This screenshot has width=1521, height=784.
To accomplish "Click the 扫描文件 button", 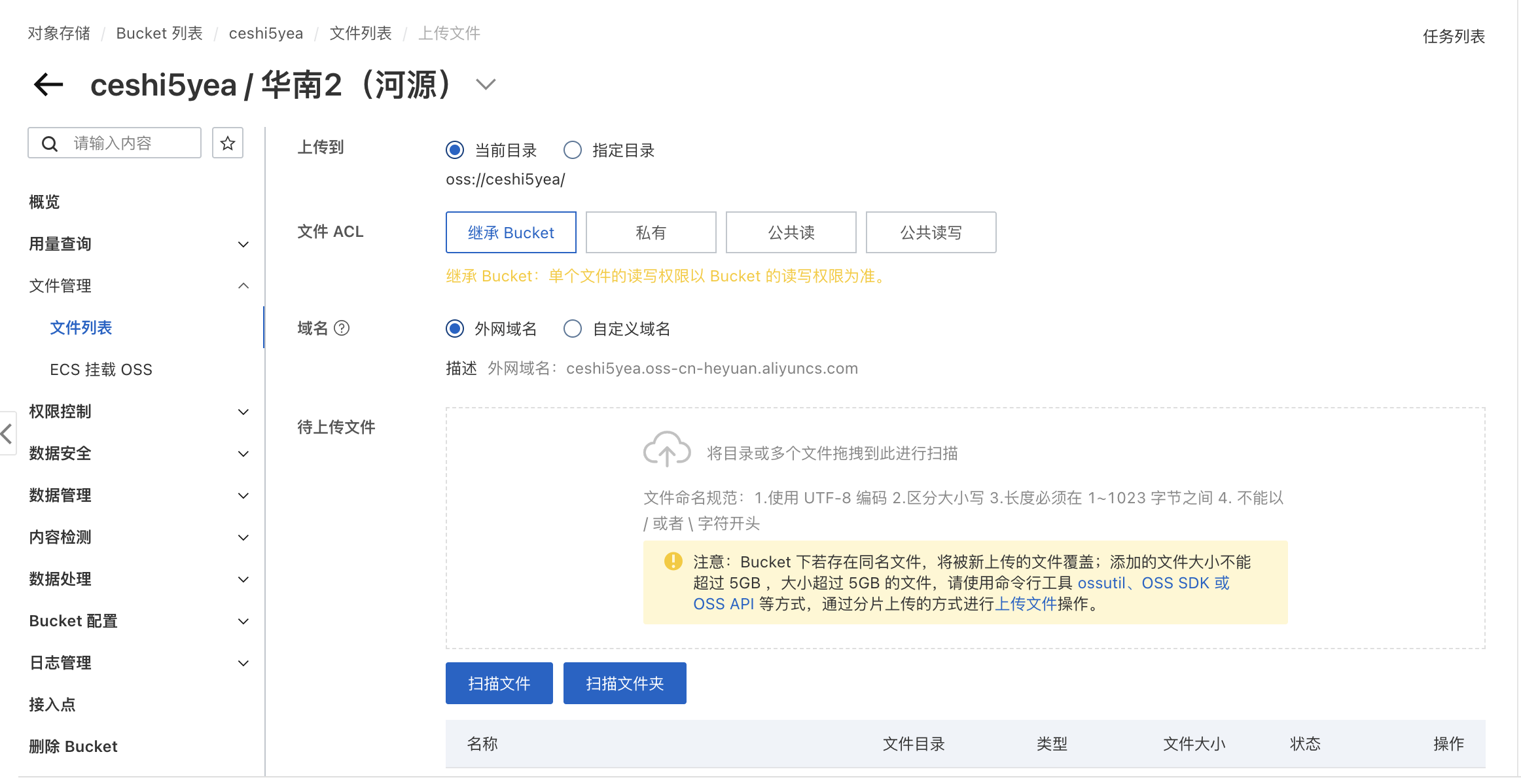I will pos(499,683).
